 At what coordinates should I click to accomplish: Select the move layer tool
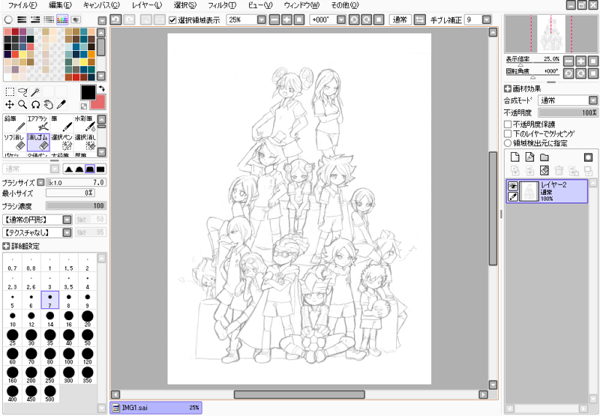click(10, 104)
